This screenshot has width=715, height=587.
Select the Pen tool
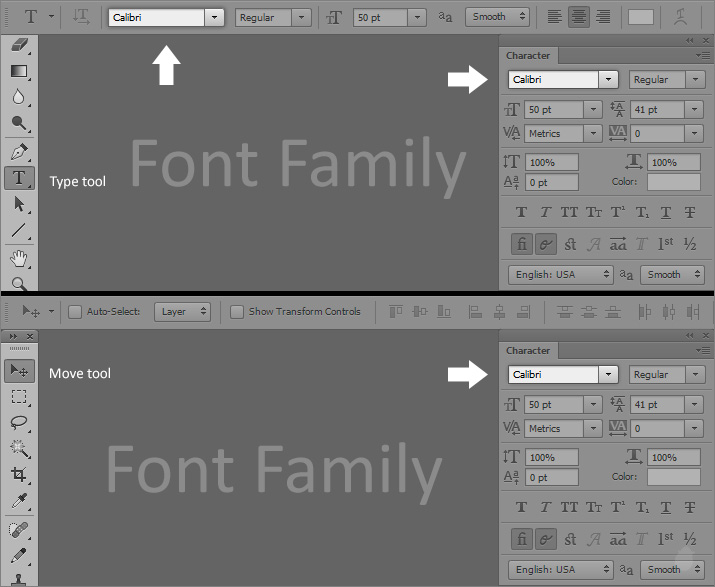tap(19, 152)
